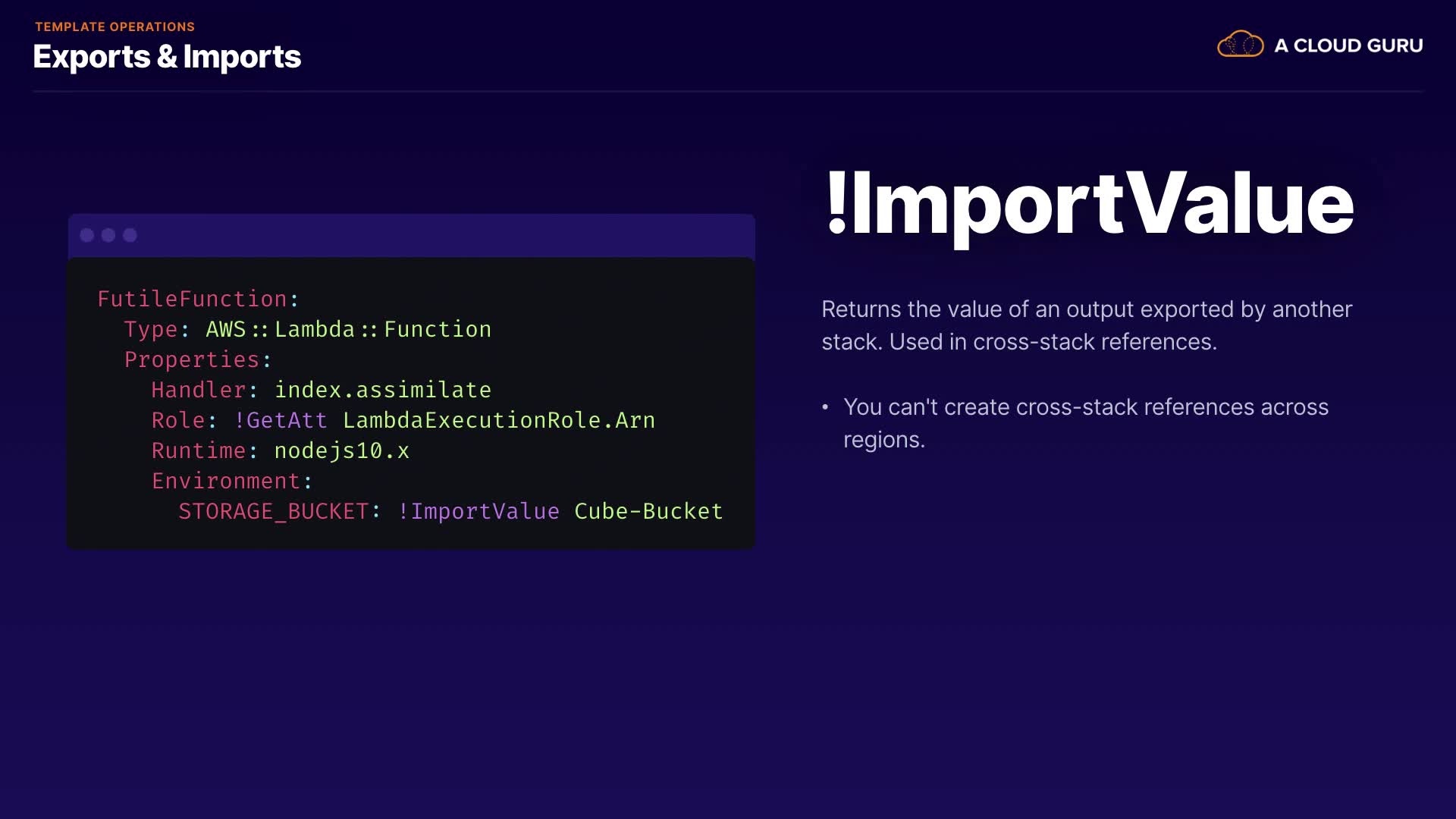Click "Cube-Bucket" export name in code
The width and height of the screenshot is (1456, 819).
point(648,511)
